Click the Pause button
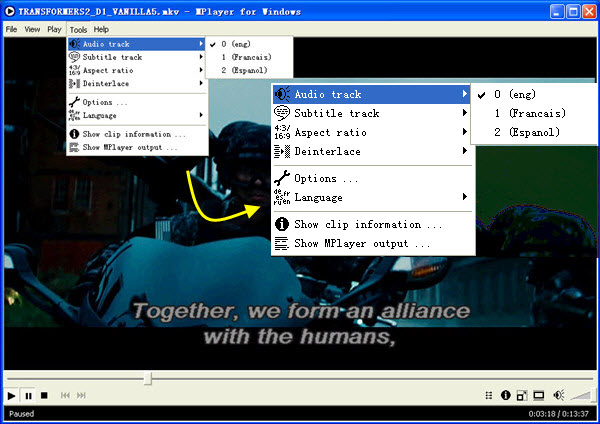The image size is (600, 424). coord(28,396)
